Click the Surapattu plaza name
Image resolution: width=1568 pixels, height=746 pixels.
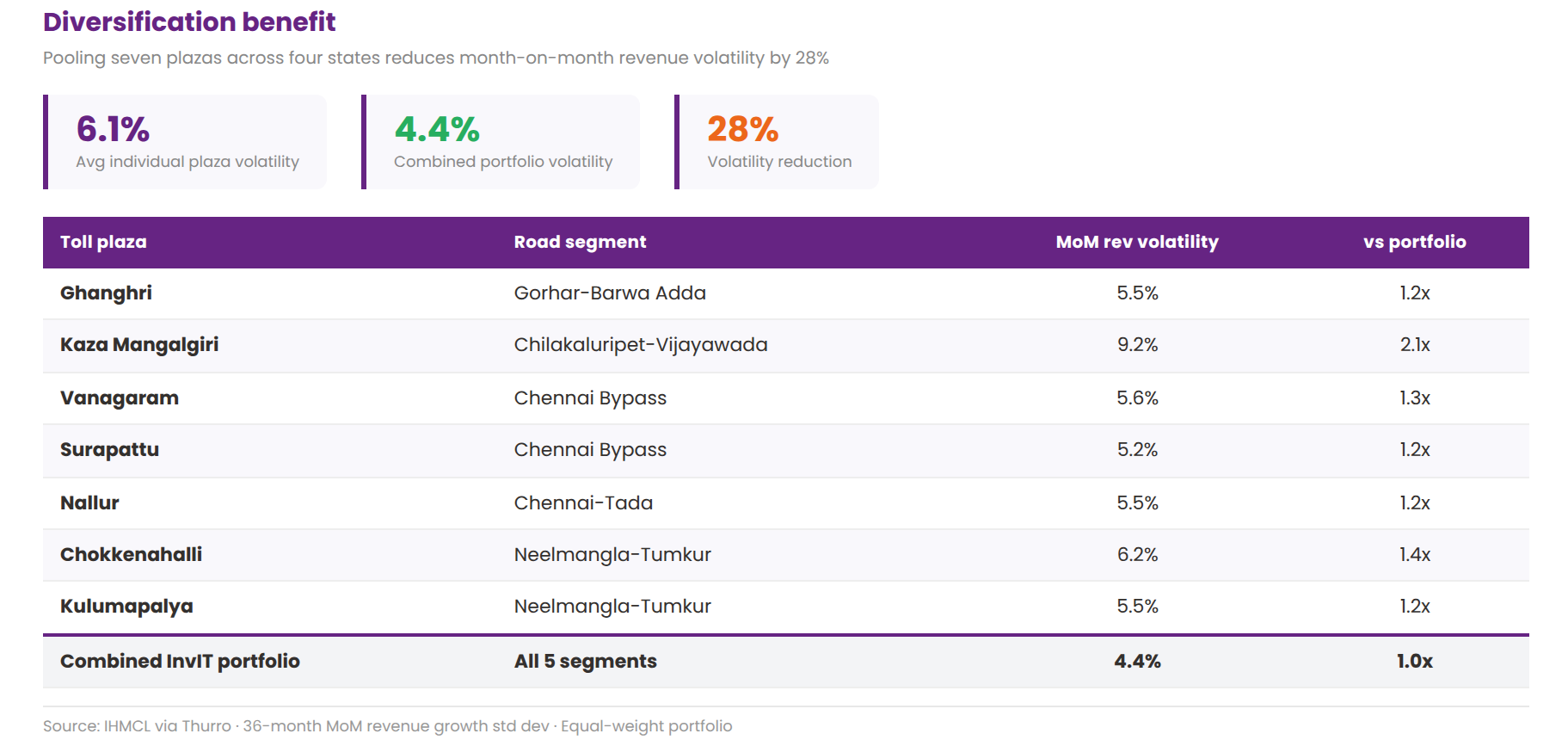pyautogui.click(x=109, y=450)
